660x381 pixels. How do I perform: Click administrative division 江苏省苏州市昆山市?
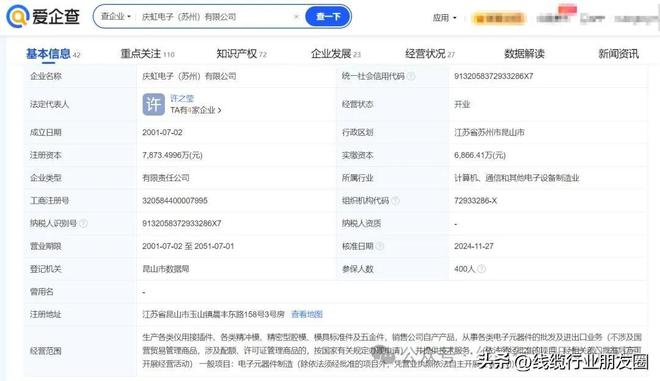(x=489, y=133)
